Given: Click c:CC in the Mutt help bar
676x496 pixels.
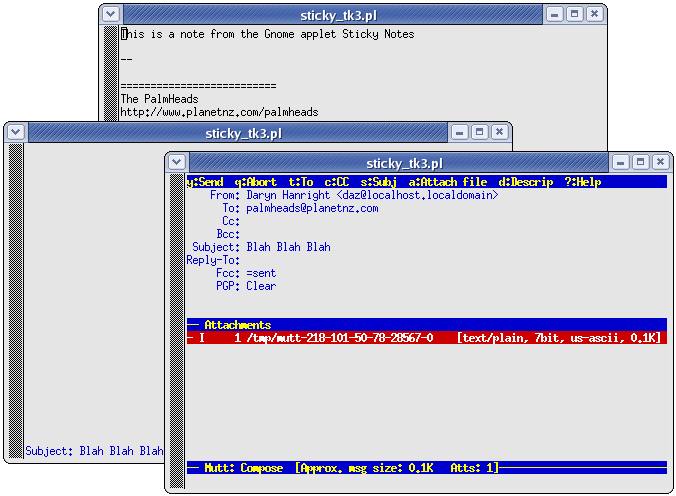Looking at the screenshot, I should coord(337,182).
